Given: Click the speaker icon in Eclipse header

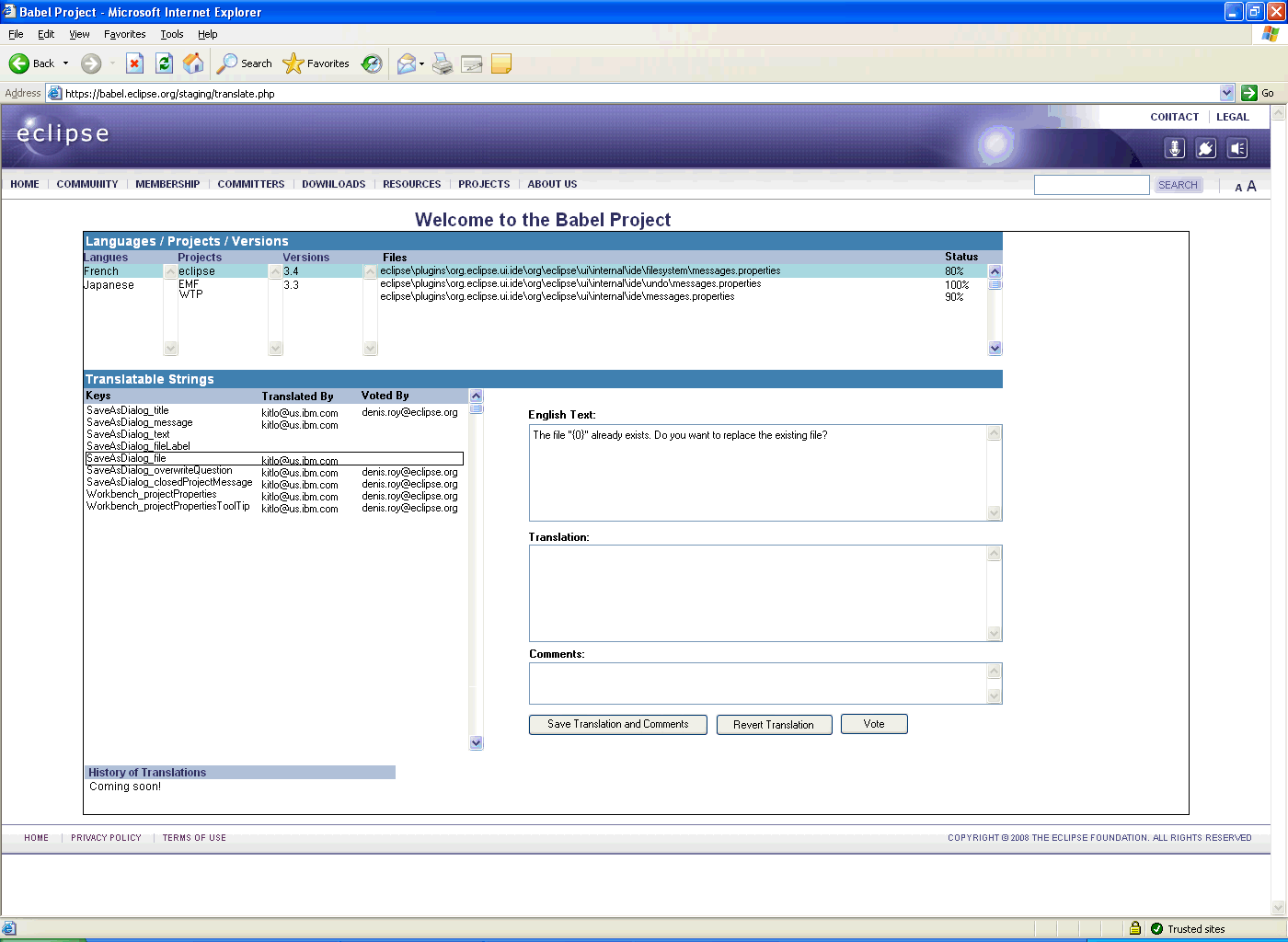Looking at the screenshot, I should [x=1237, y=148].
